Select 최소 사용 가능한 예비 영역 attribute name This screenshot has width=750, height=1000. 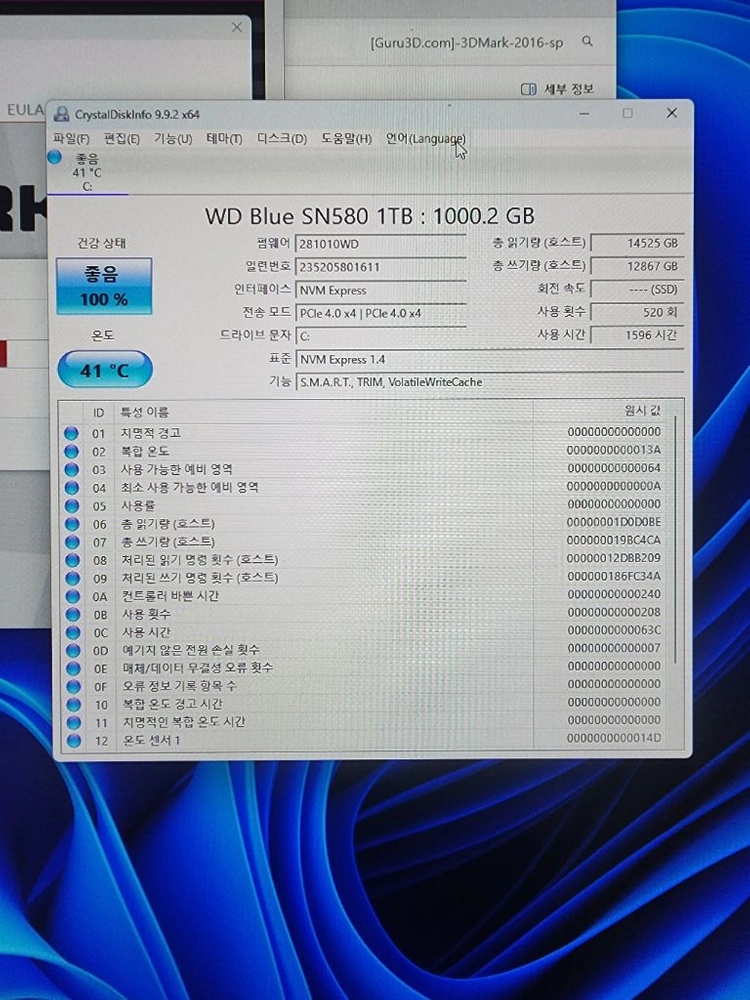click(x=190, y=487)
